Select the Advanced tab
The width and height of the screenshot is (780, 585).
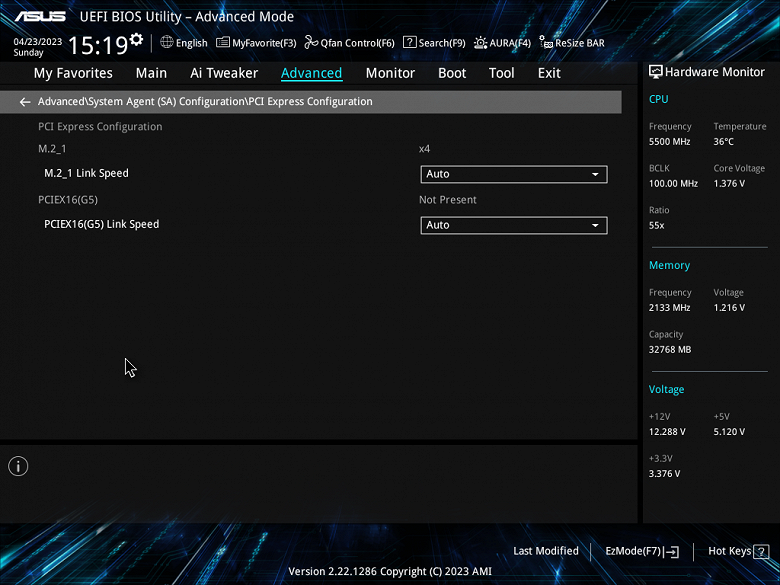(x=311, y=73)
